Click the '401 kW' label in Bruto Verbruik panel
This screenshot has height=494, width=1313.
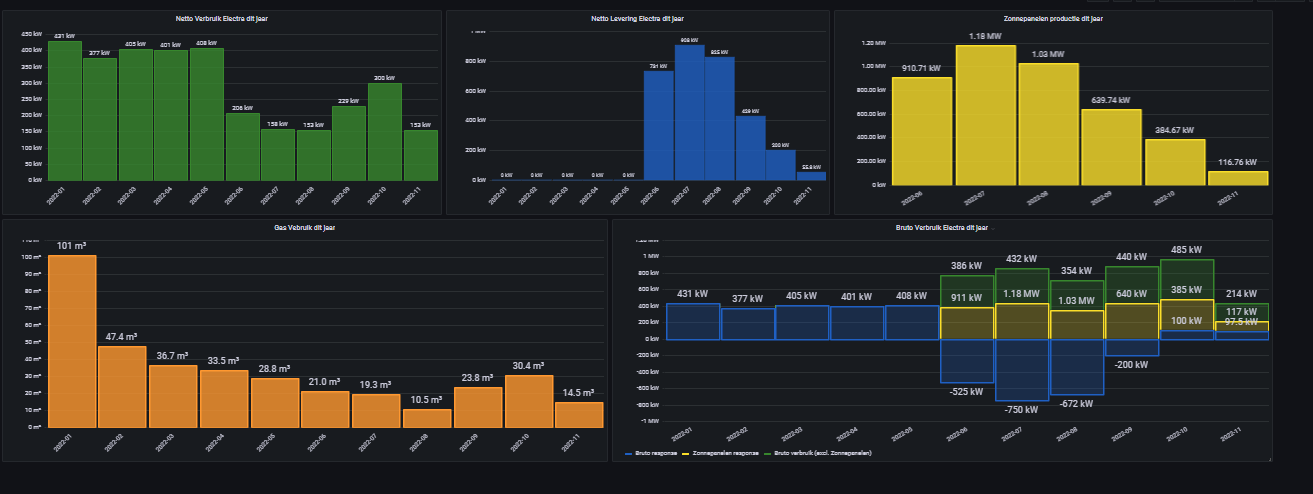[857, 296]
